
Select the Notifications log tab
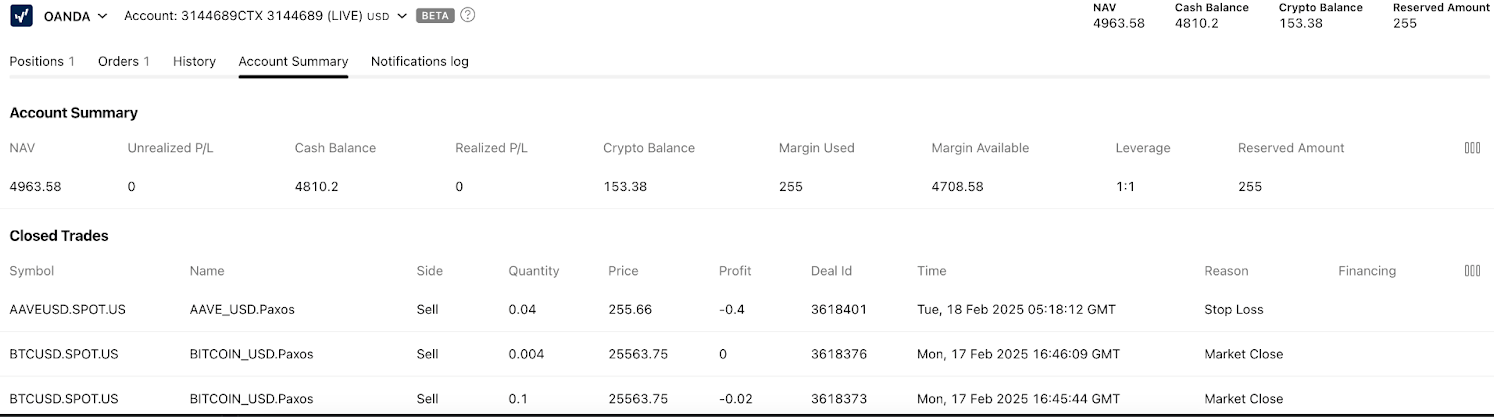pyautogui.click(x=419, y=61)
